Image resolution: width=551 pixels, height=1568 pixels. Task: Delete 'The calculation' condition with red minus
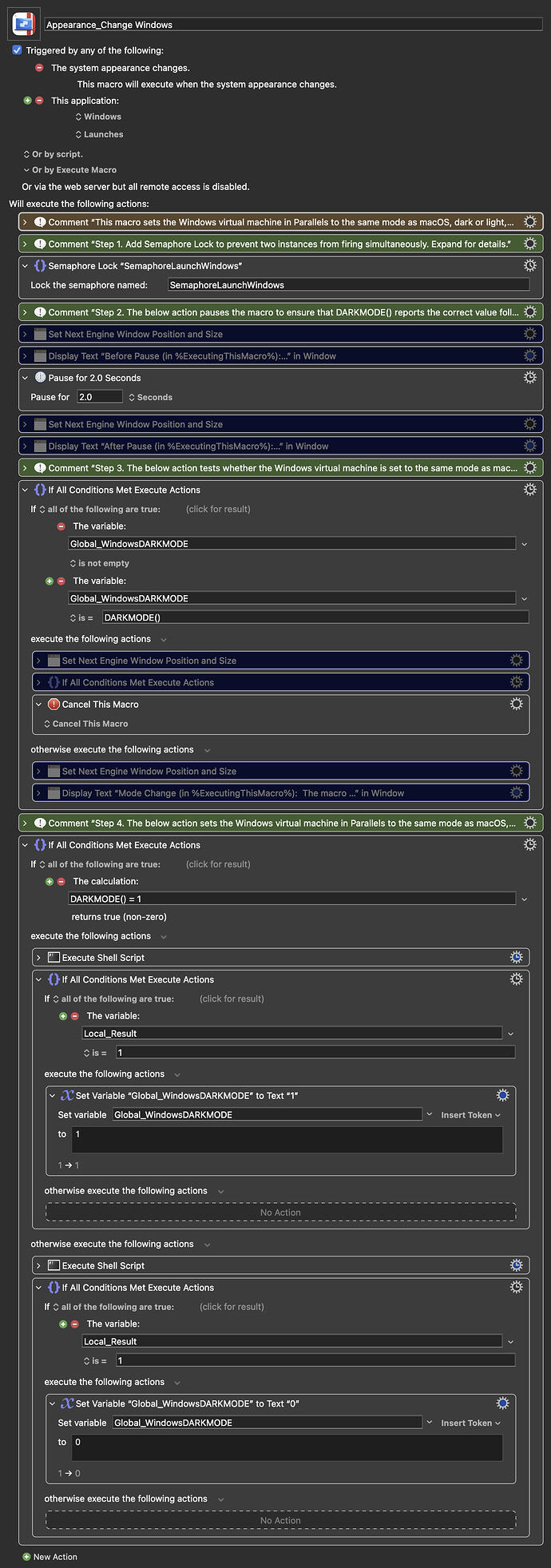coord(61,881)
